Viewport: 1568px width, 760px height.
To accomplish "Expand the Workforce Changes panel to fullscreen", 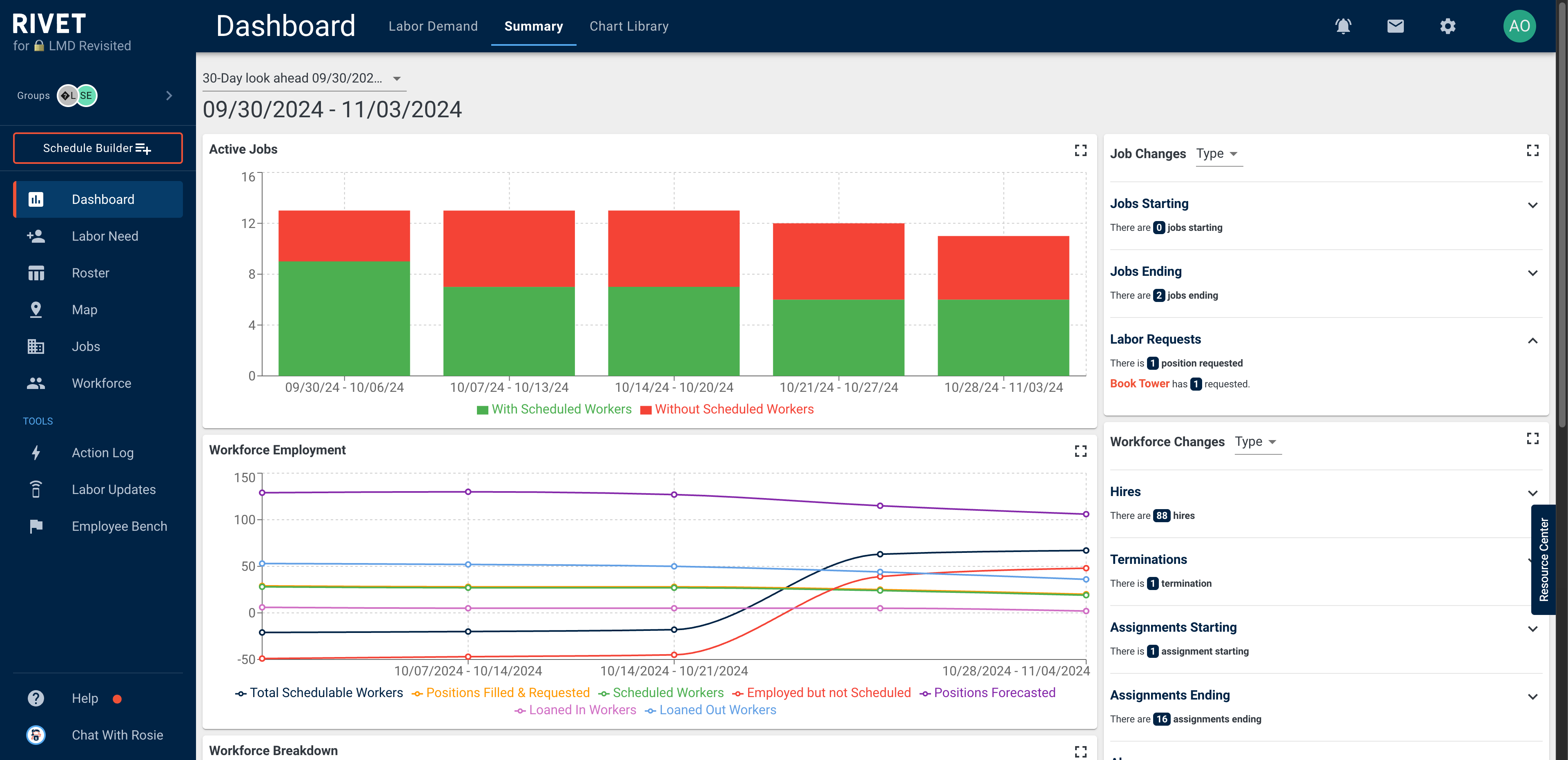I will click(x=1532, y=438).
